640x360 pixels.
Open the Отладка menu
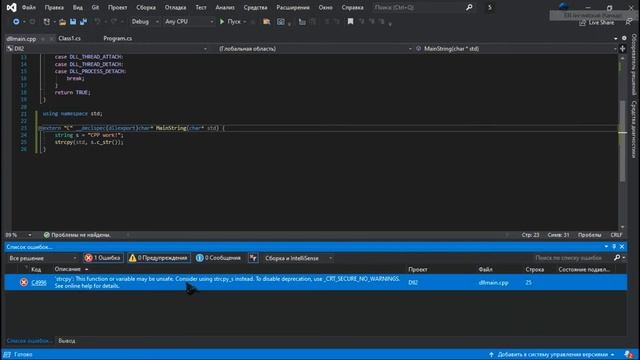coord(175,7)
